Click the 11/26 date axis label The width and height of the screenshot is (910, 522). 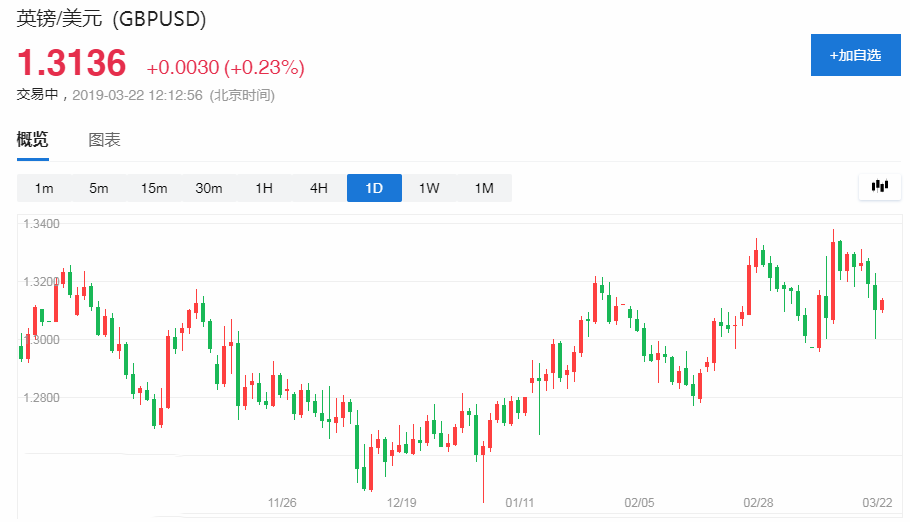click(282, 503)
